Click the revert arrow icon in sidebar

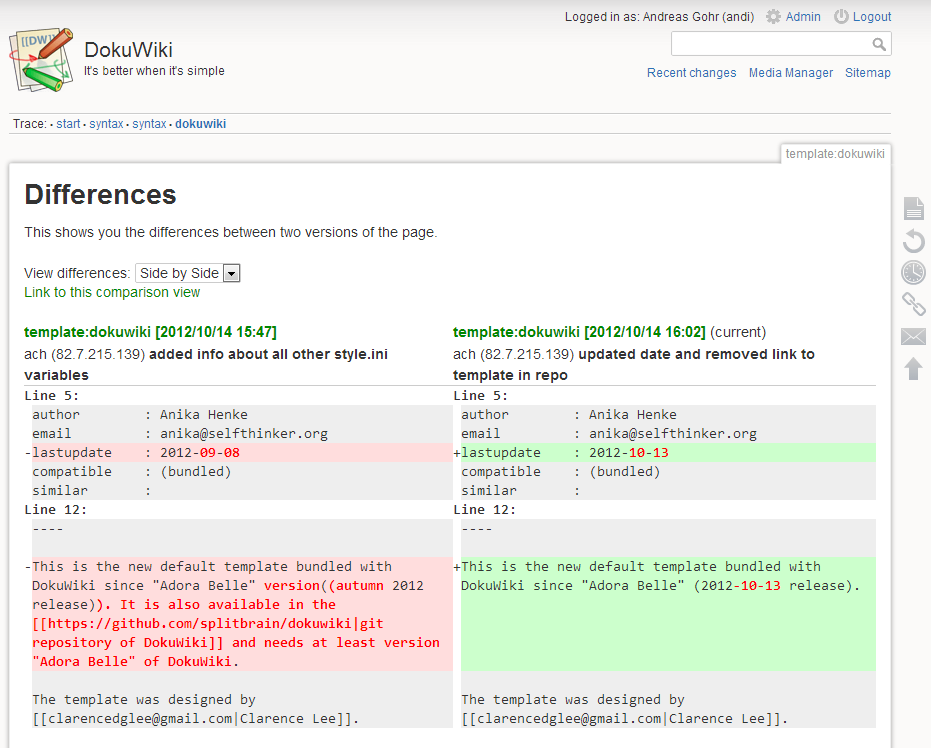(913, 240)
